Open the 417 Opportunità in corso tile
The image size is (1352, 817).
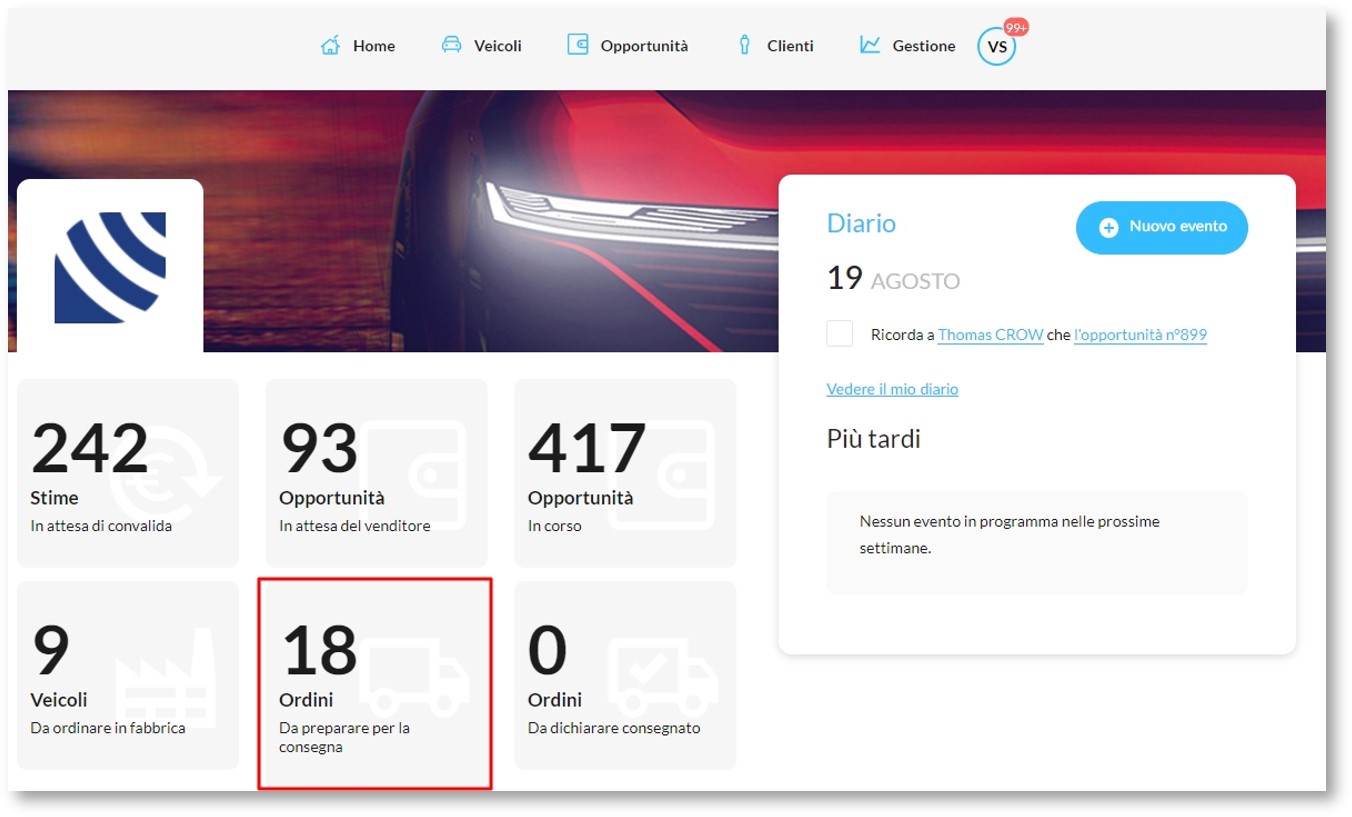pyautogui.click(x=625, y=473)
